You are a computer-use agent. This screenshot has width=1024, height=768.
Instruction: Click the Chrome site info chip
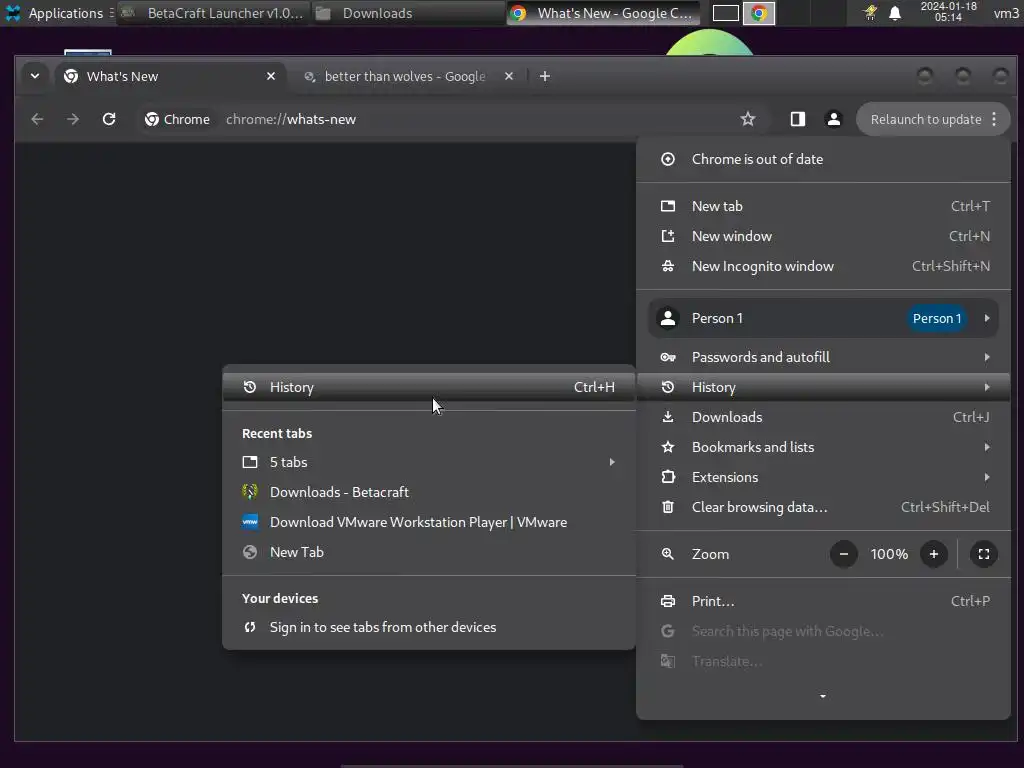[178, 120]
